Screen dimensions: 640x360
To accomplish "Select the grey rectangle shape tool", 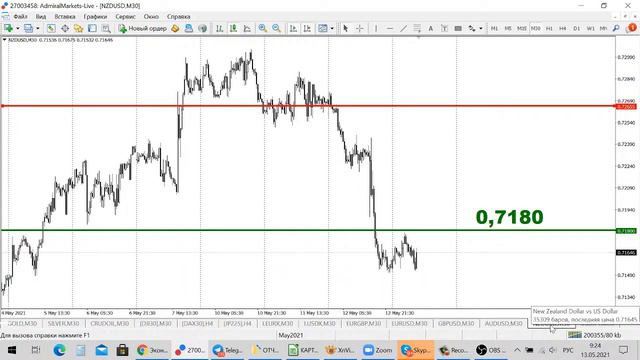I will [458, 28].
